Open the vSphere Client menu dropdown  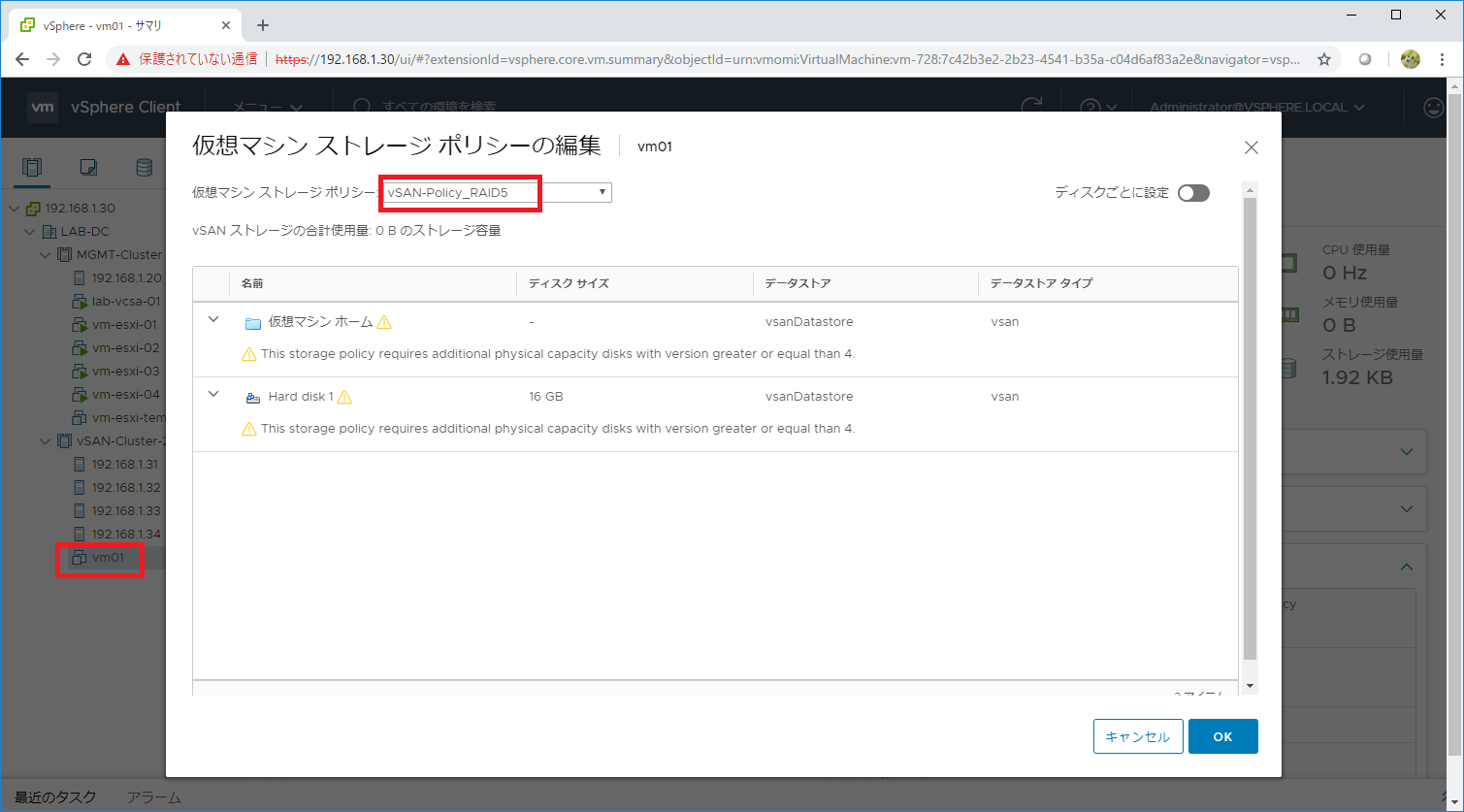click(268, 108)
